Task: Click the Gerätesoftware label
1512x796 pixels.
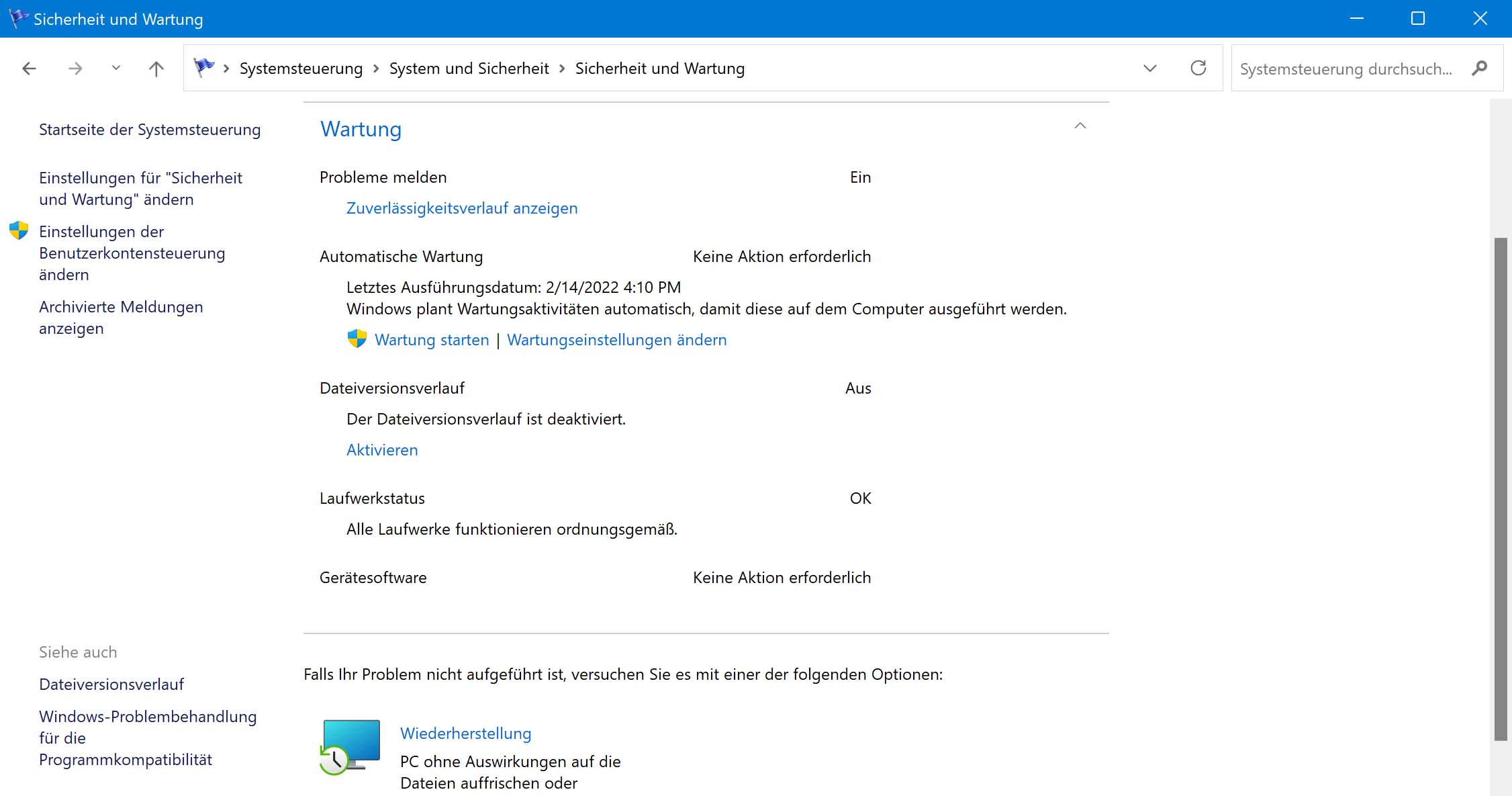Action: pyautogui.click(x=373, y=578)
